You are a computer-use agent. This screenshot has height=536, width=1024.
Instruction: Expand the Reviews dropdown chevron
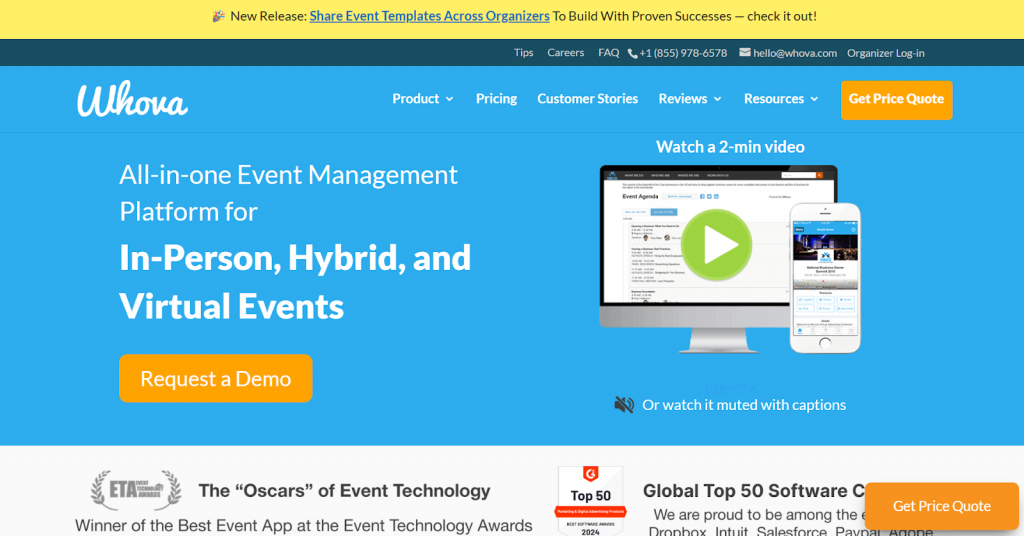pyautogui.click(x=717, y=99)
